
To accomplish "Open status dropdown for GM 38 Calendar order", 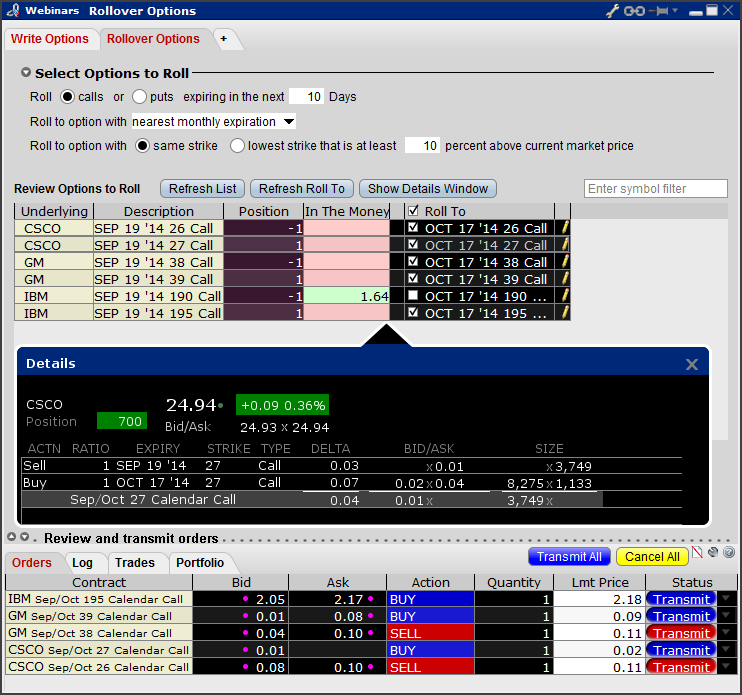I will coord(726,633).
